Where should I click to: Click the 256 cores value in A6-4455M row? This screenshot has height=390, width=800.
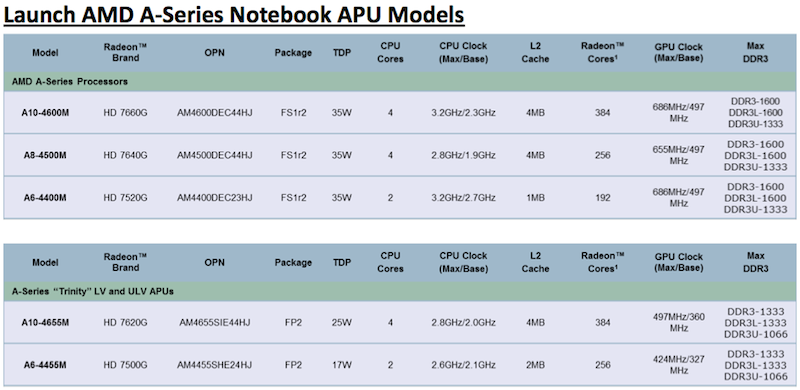tap(603, 365)
